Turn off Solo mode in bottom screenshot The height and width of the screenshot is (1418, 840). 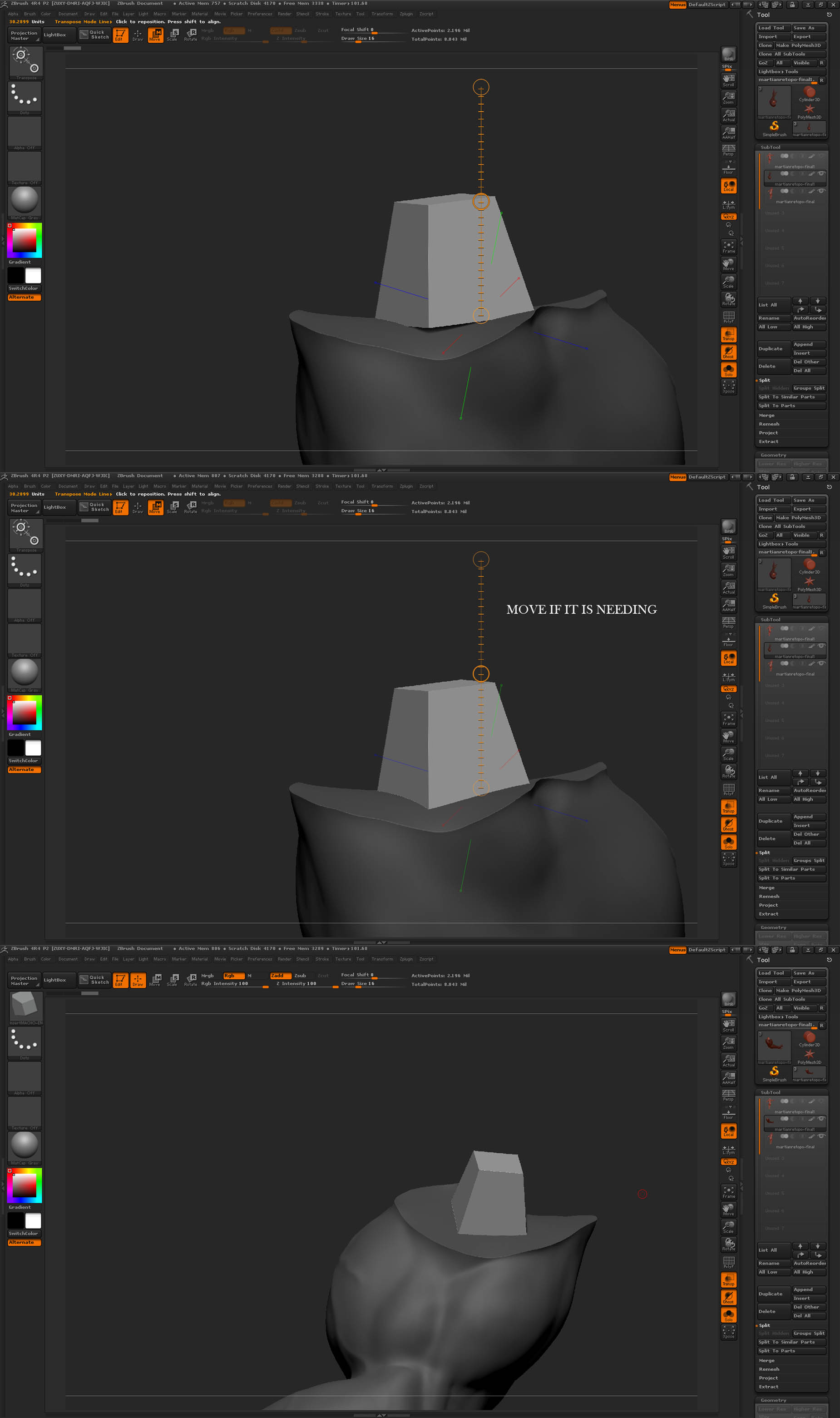click(728, 1315)
